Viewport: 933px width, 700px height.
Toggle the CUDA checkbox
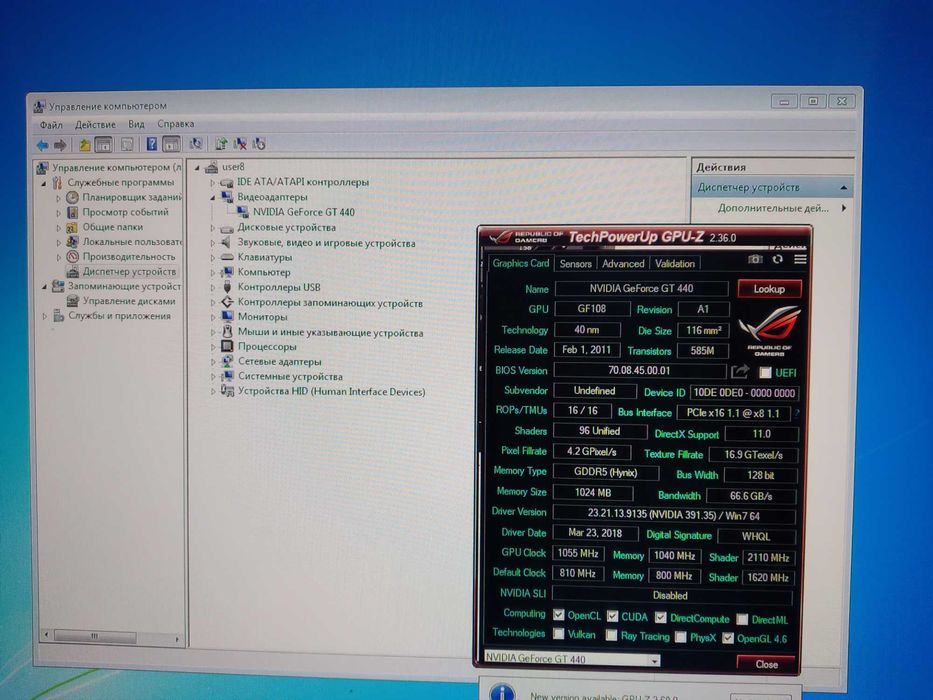click(x=612, y=617)
